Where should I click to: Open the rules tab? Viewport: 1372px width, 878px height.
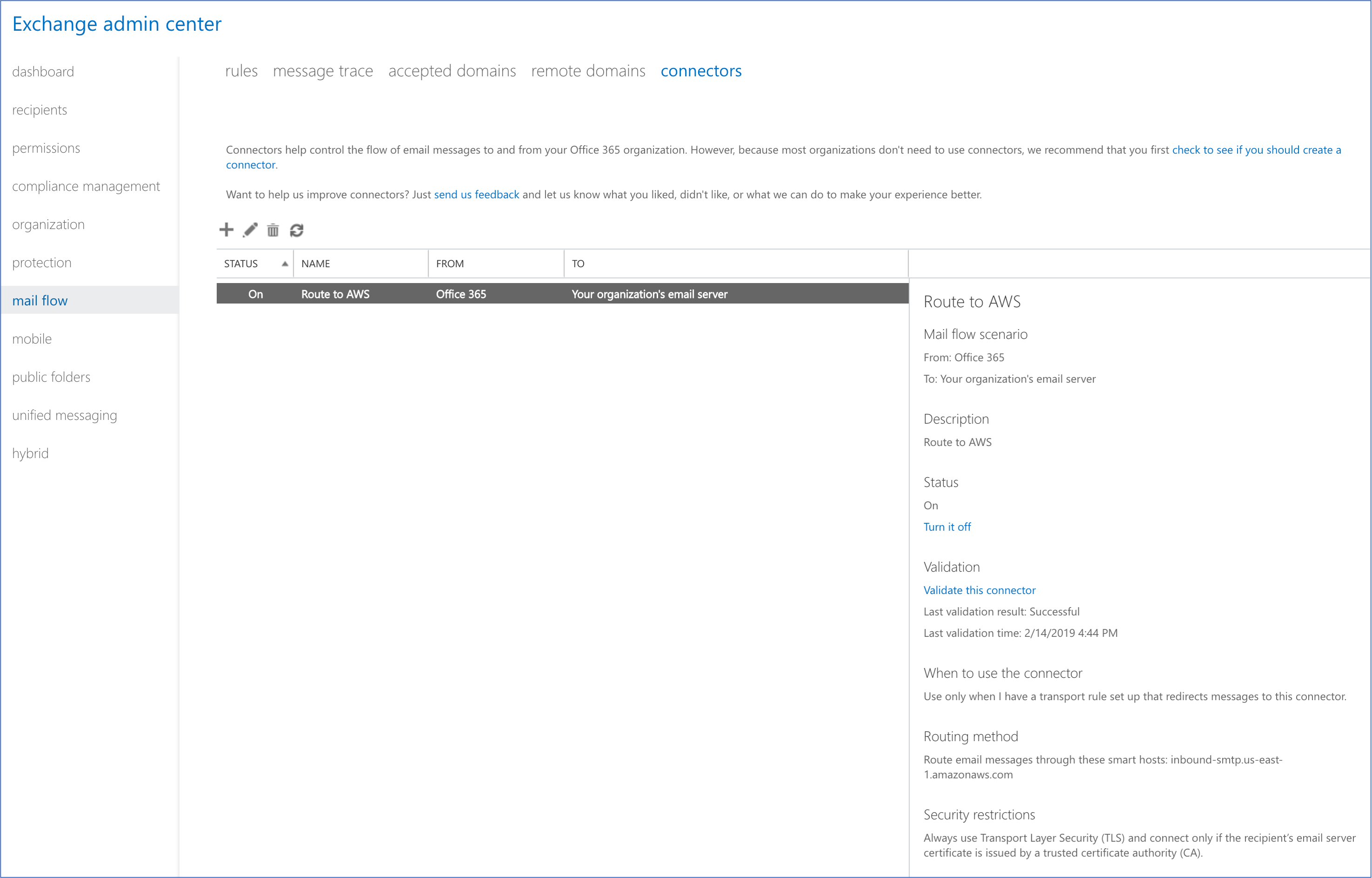point(241,71)
